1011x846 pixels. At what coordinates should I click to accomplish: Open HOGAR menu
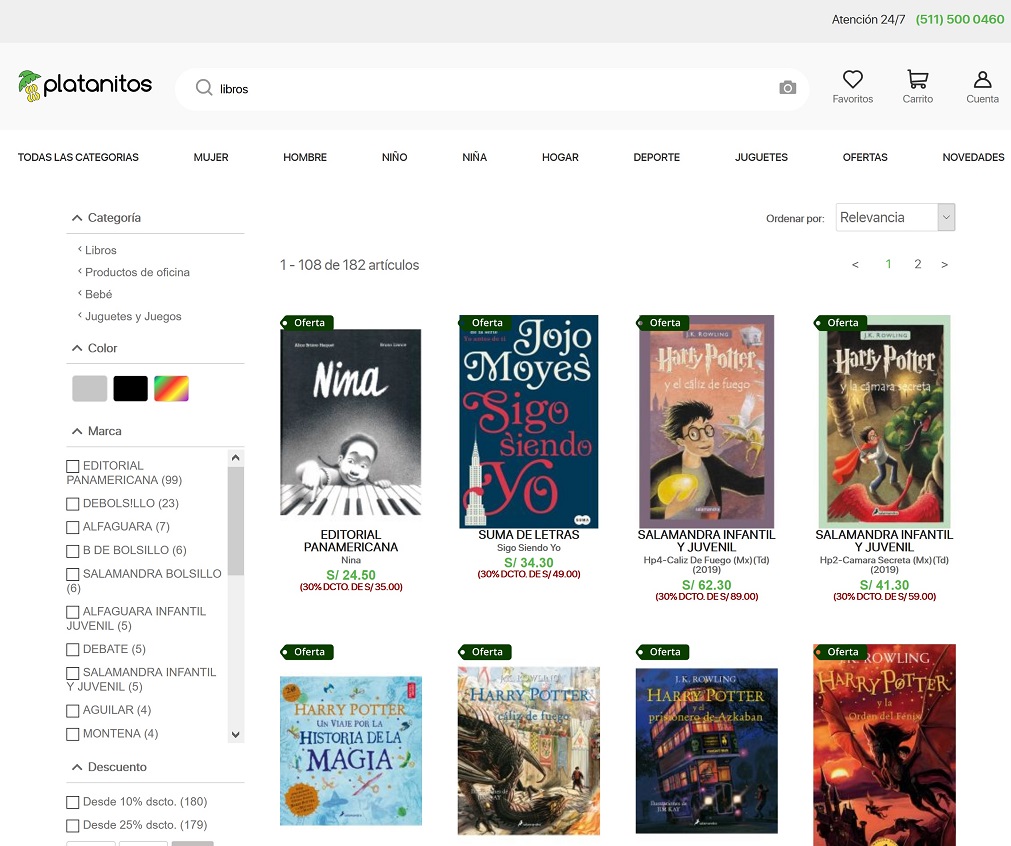[560, 157]
